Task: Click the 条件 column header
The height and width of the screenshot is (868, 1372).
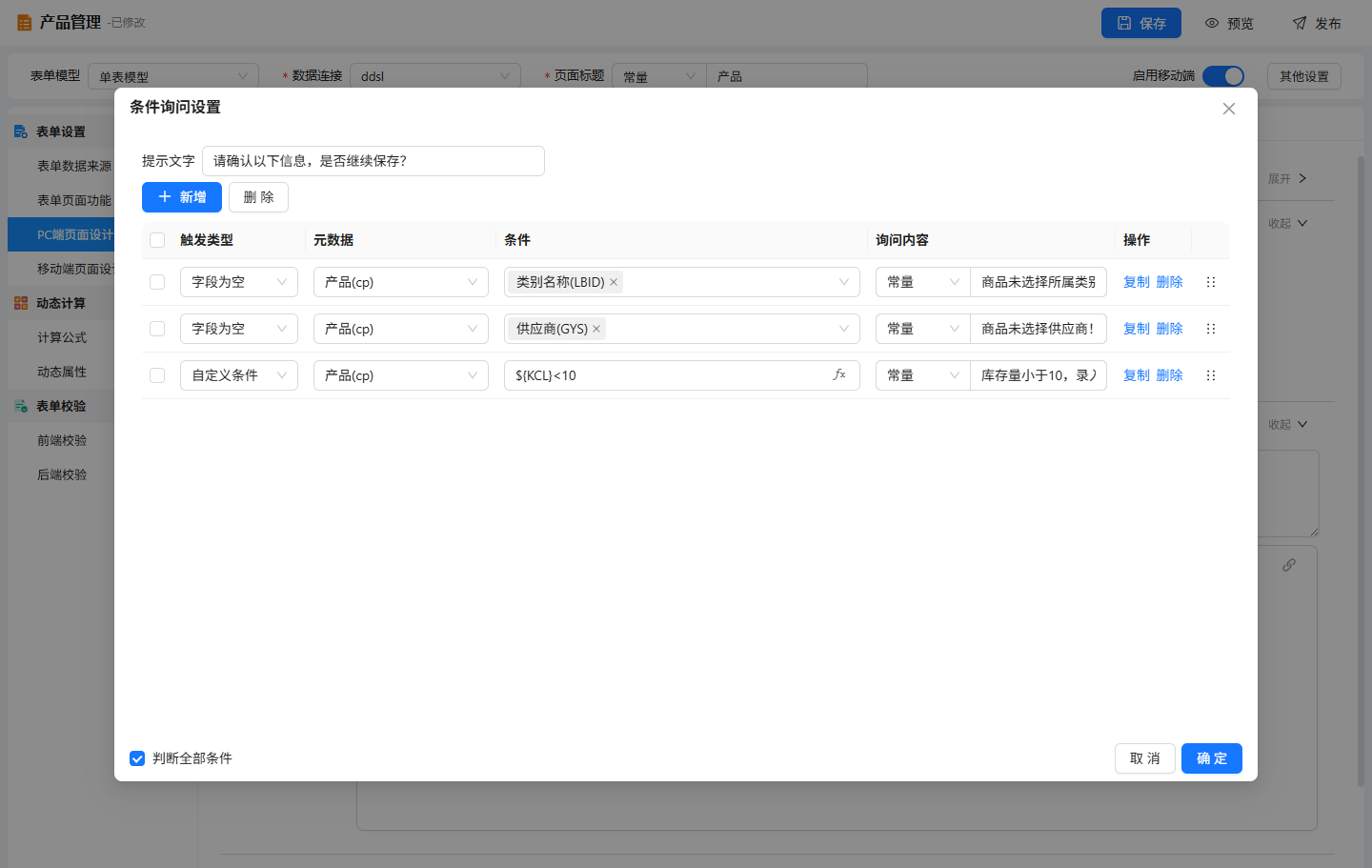Action: 517,240
